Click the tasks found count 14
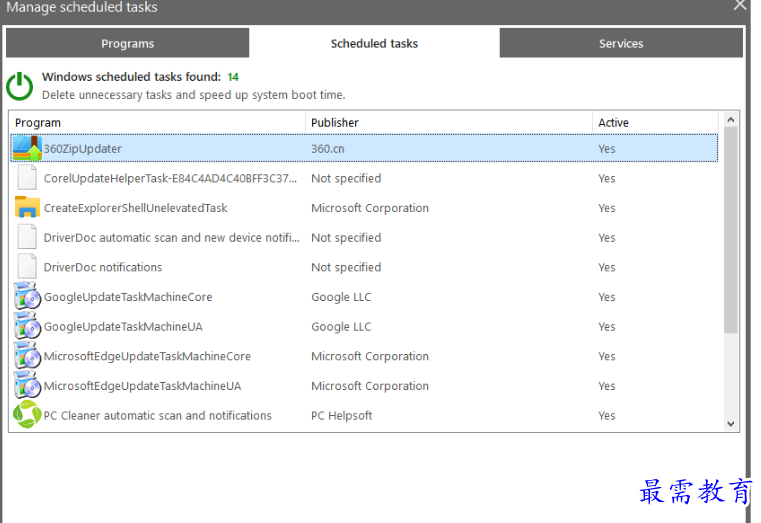 [x=233, y=77]
